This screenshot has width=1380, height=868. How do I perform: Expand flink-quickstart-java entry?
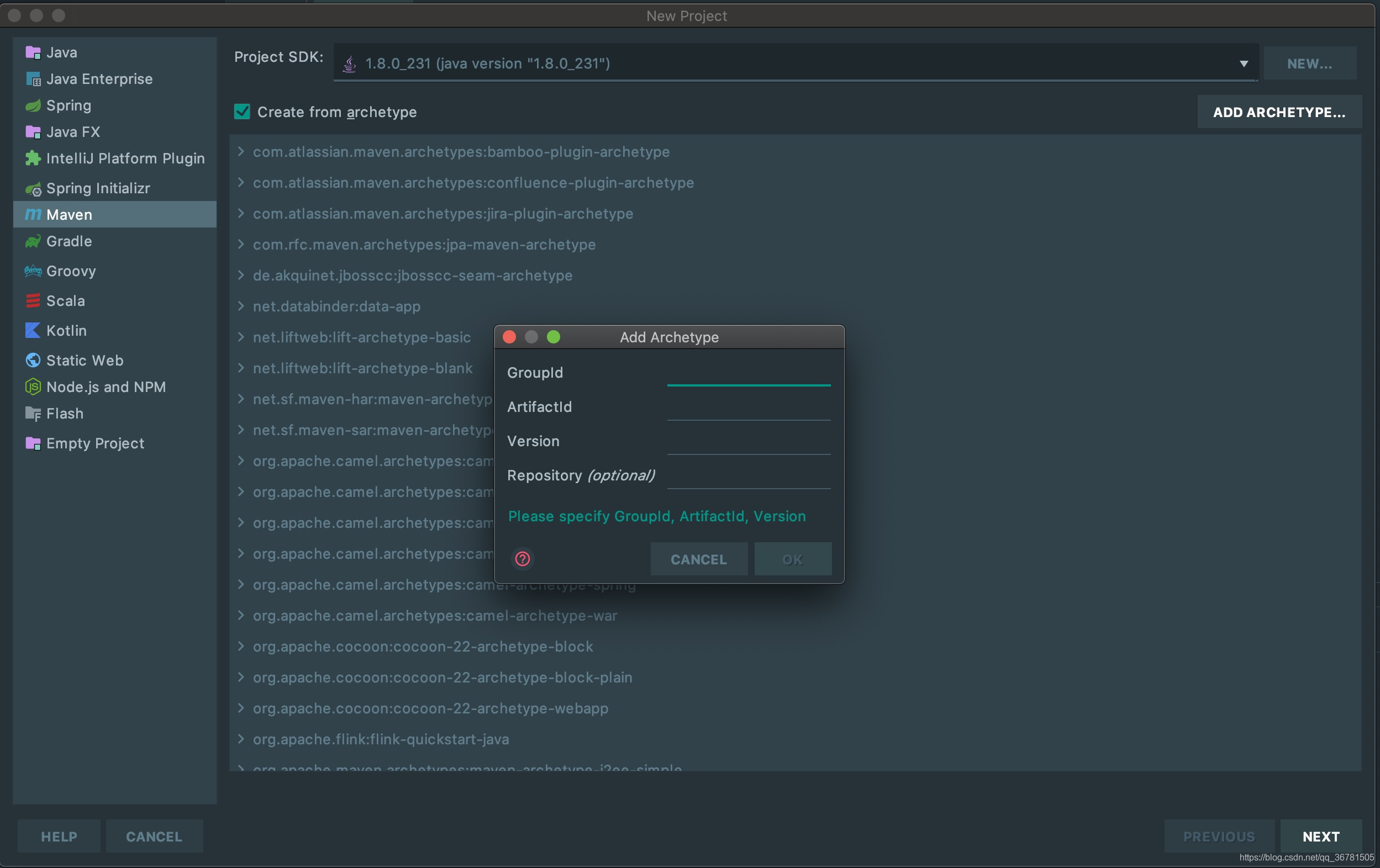241,739
